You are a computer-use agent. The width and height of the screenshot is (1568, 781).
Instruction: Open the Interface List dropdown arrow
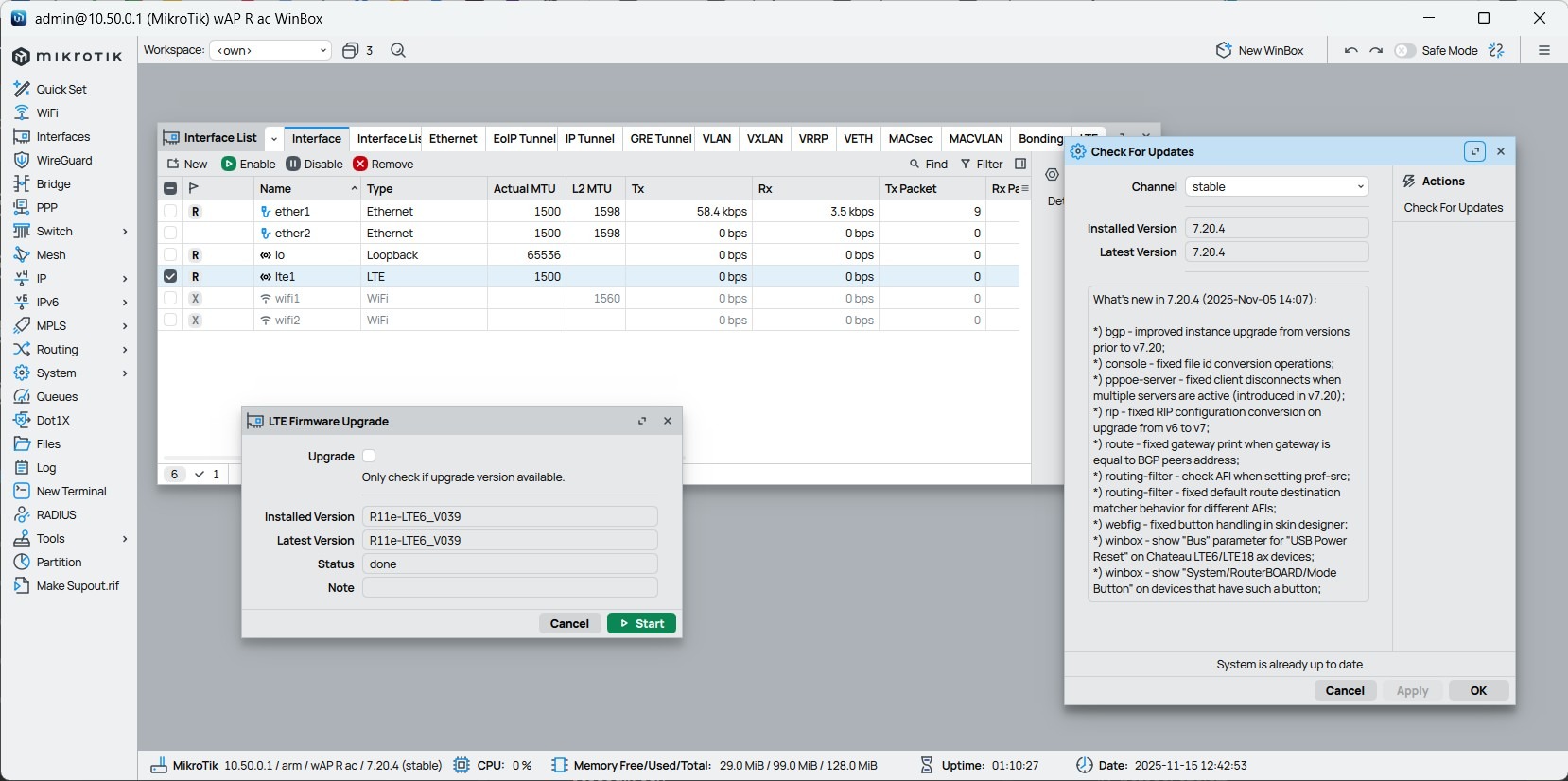(x=273, y=139)
